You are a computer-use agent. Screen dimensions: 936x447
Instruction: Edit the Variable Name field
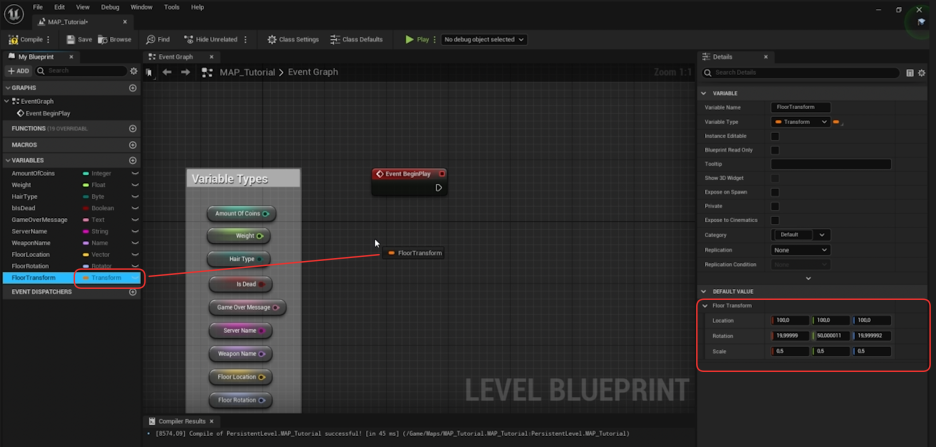pyautogui.click(x=800, y=107)
